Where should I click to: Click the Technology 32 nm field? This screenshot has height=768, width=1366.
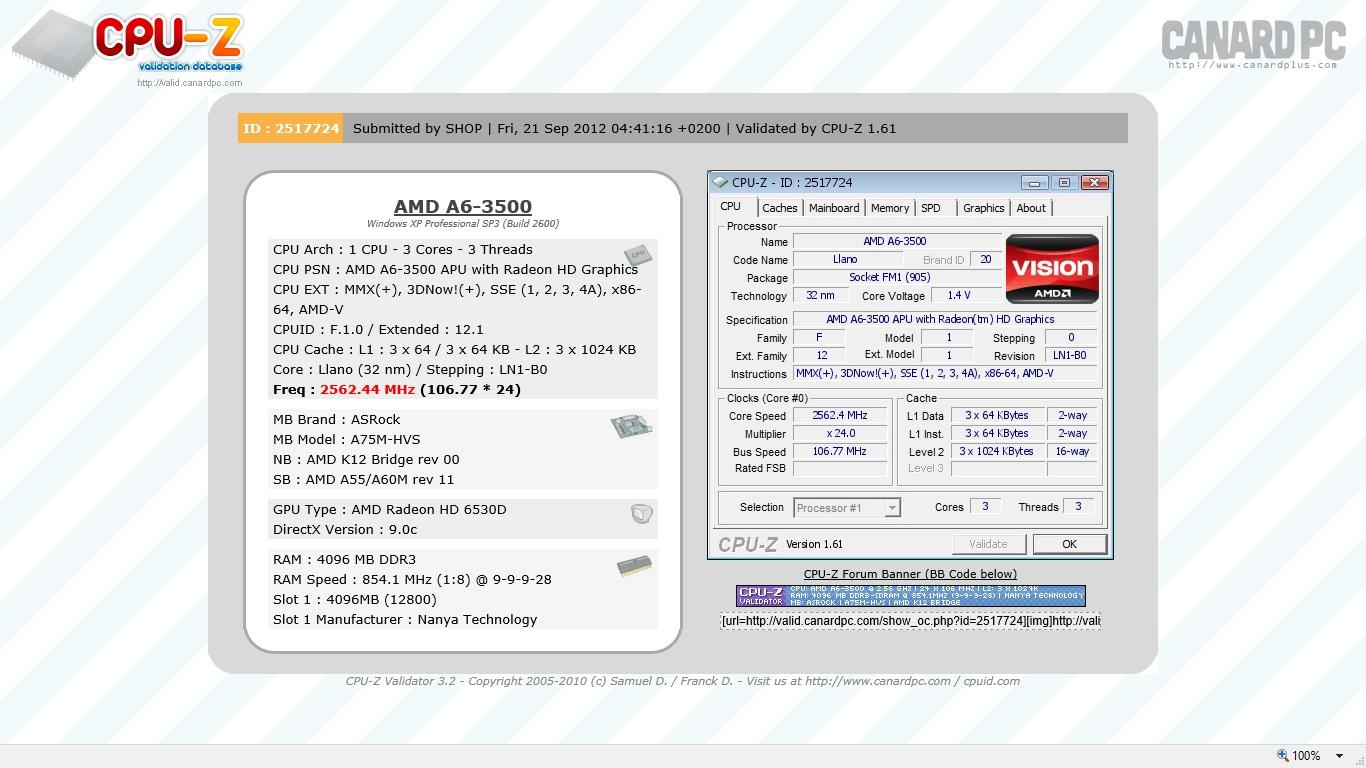click(x=820, y=296)
